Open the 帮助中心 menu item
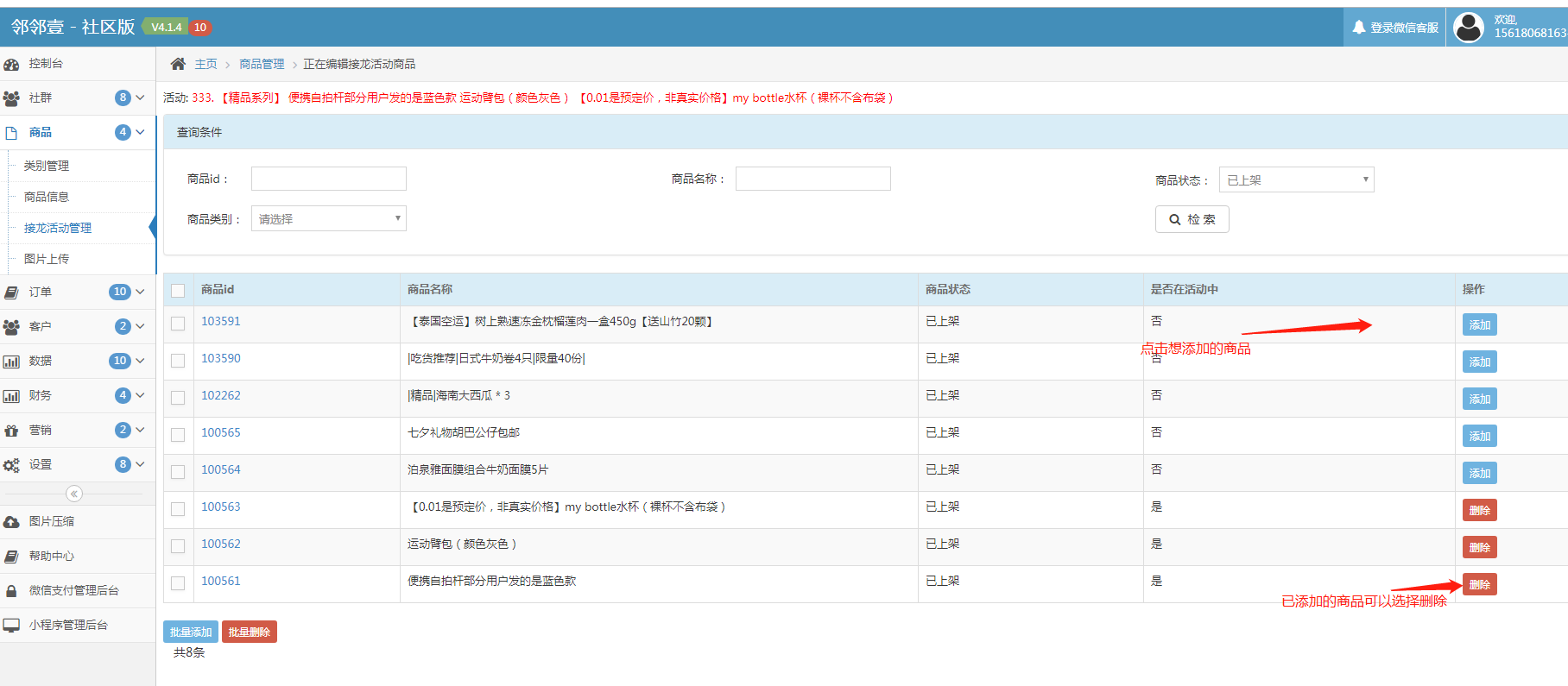Screen dimensions: 1568x686 (x=78, y=556)
